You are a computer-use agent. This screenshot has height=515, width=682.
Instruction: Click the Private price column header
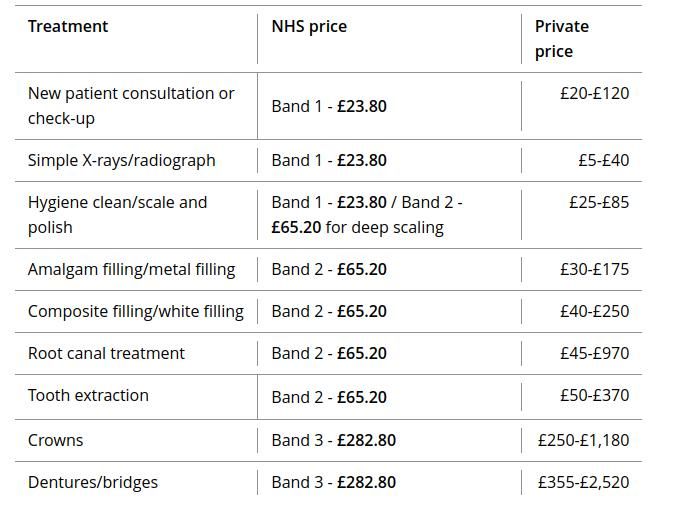[x=562, y=39]
